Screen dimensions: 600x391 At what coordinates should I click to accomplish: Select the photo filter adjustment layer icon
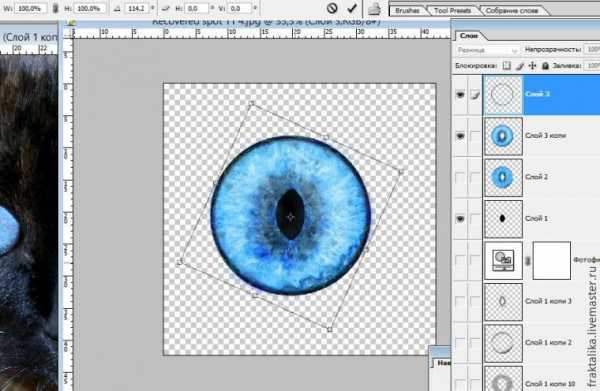click(x=503, y=261)
